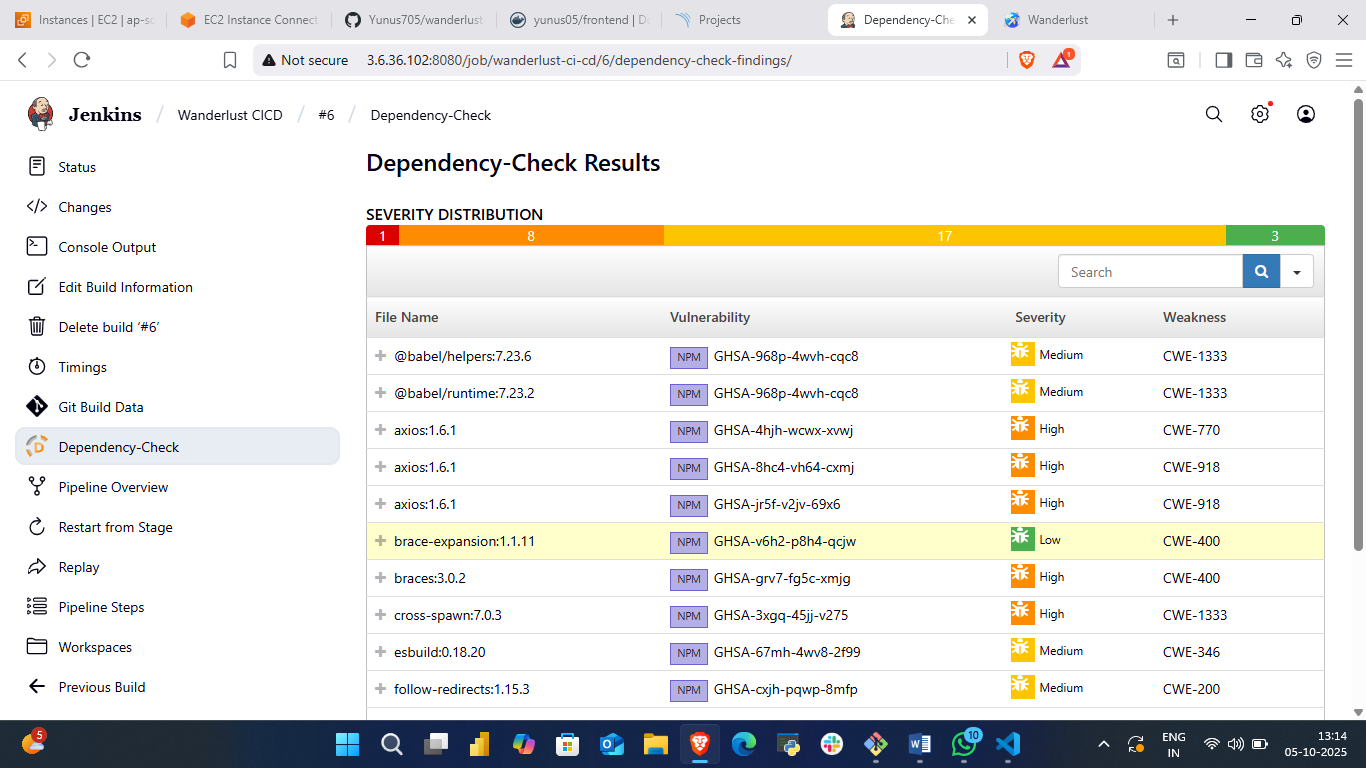Expand the @babel/helpers:7.23.6 row details

(x=380, y=356)
